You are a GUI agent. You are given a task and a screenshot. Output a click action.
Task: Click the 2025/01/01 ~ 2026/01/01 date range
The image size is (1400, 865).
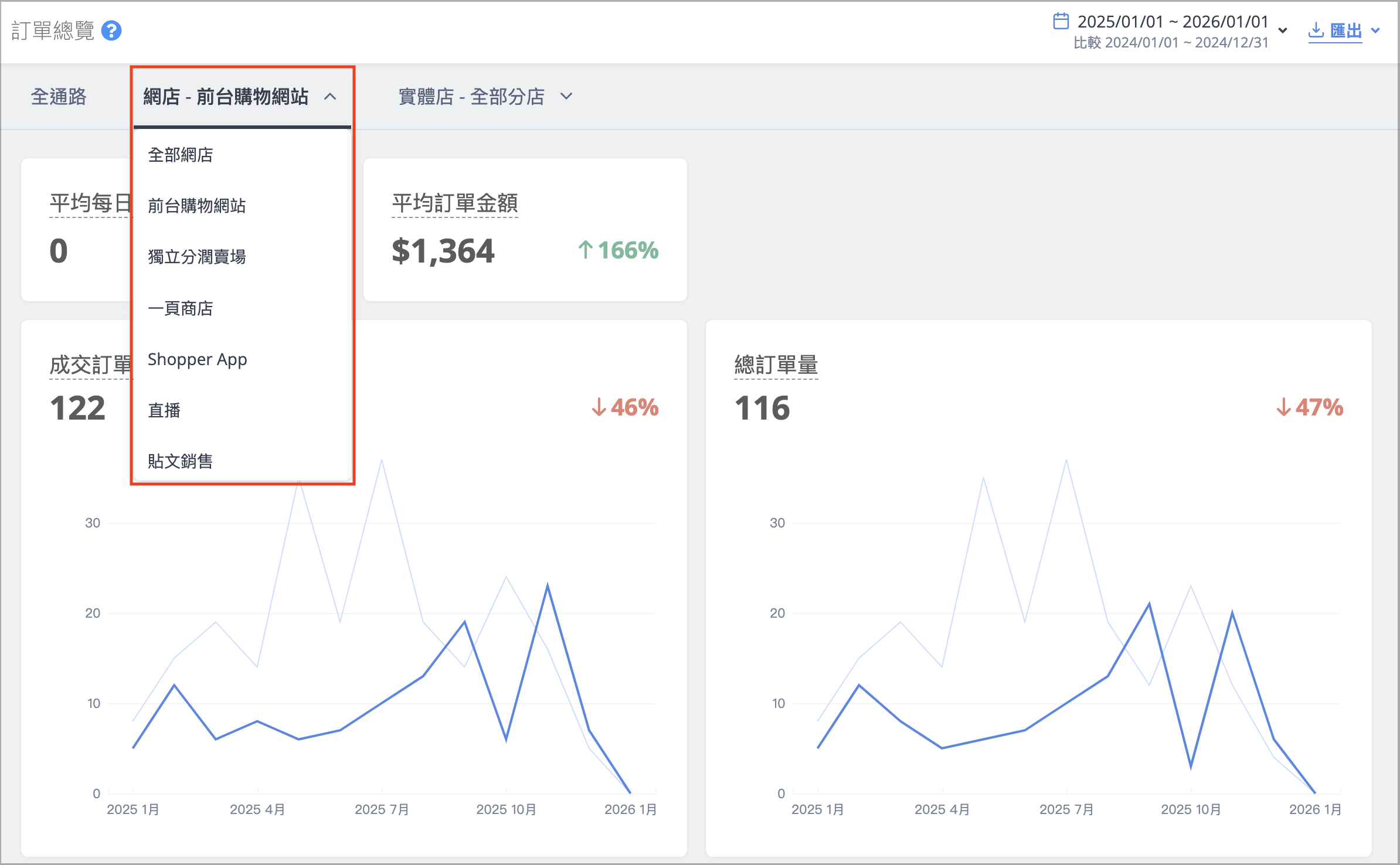(1173, 22)
